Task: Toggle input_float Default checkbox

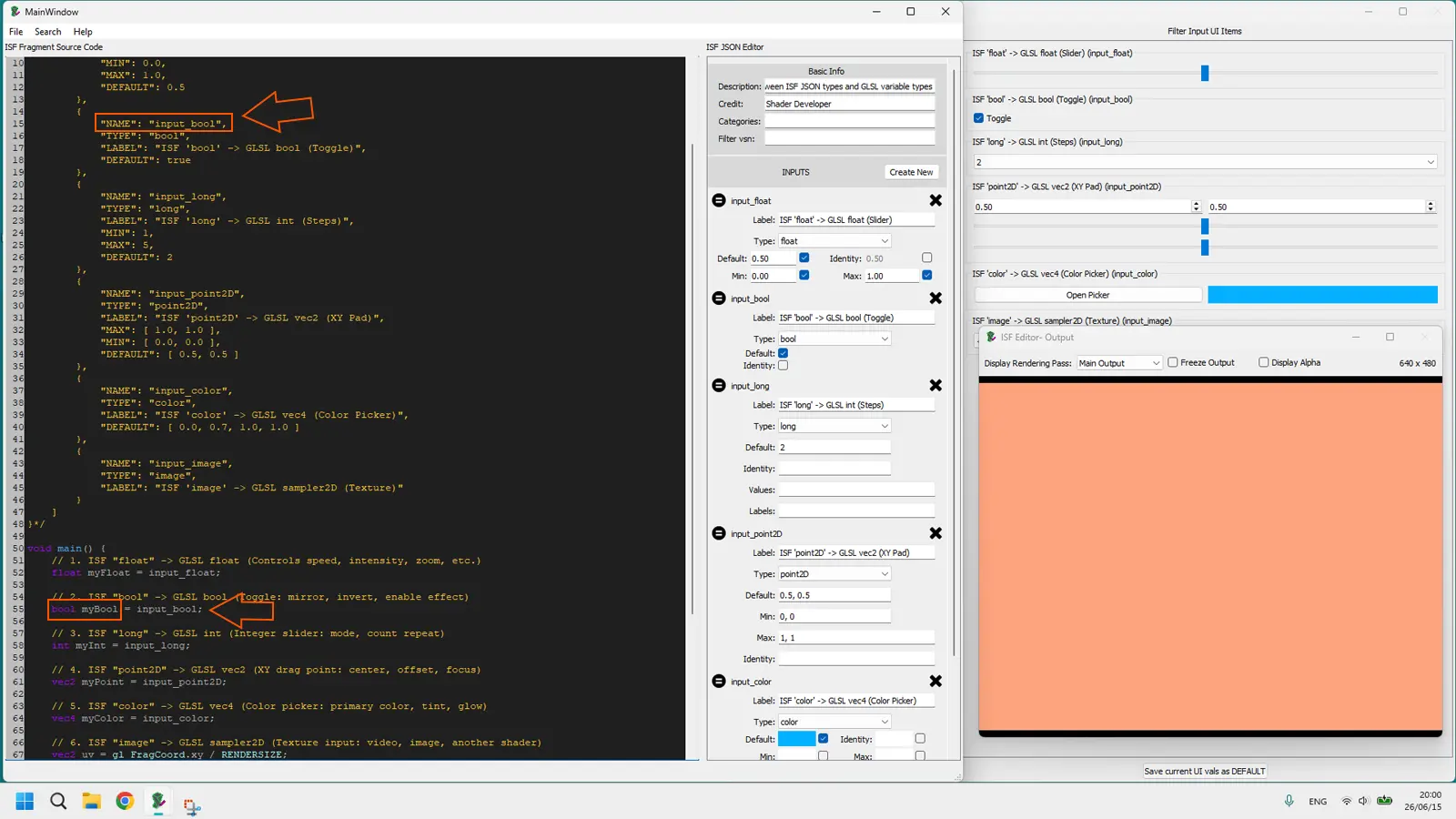Action: pos(804,258)
